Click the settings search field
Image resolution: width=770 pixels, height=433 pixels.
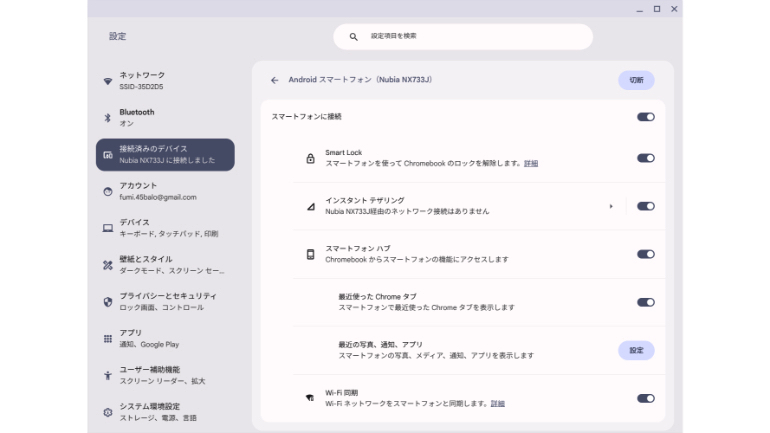coord(463,37)
